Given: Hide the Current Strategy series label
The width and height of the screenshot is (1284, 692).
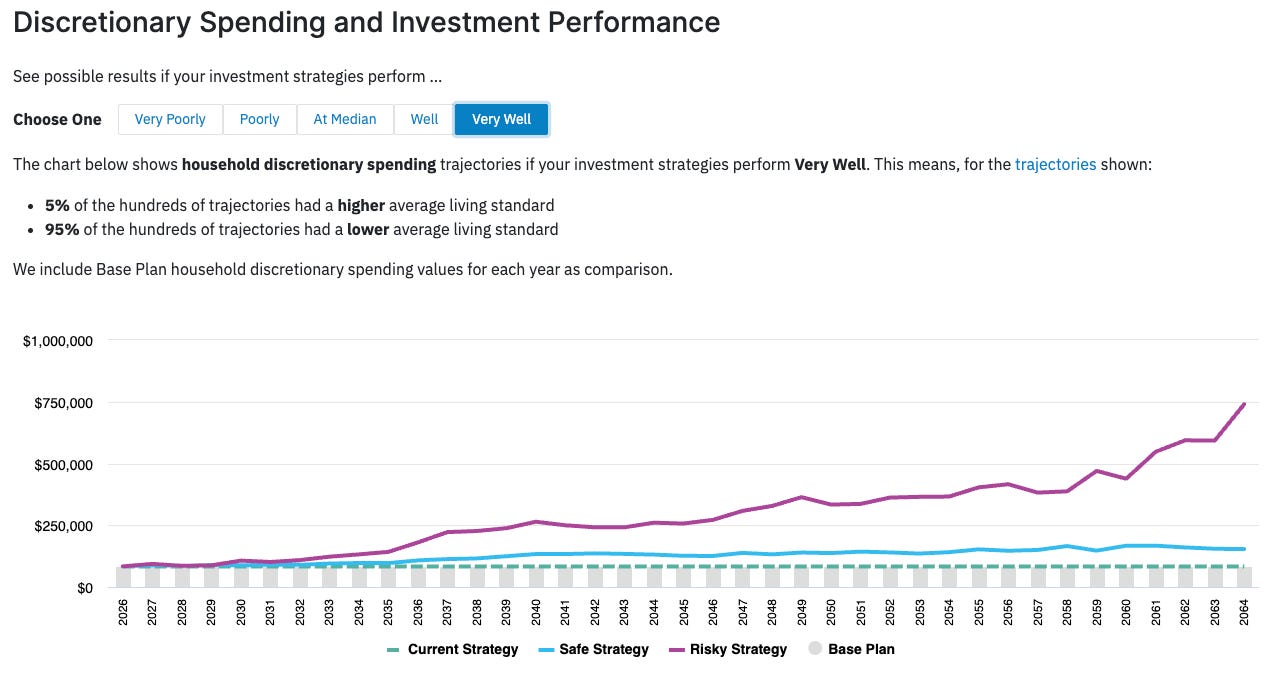Looking at the screenshot, I should 463,650.
